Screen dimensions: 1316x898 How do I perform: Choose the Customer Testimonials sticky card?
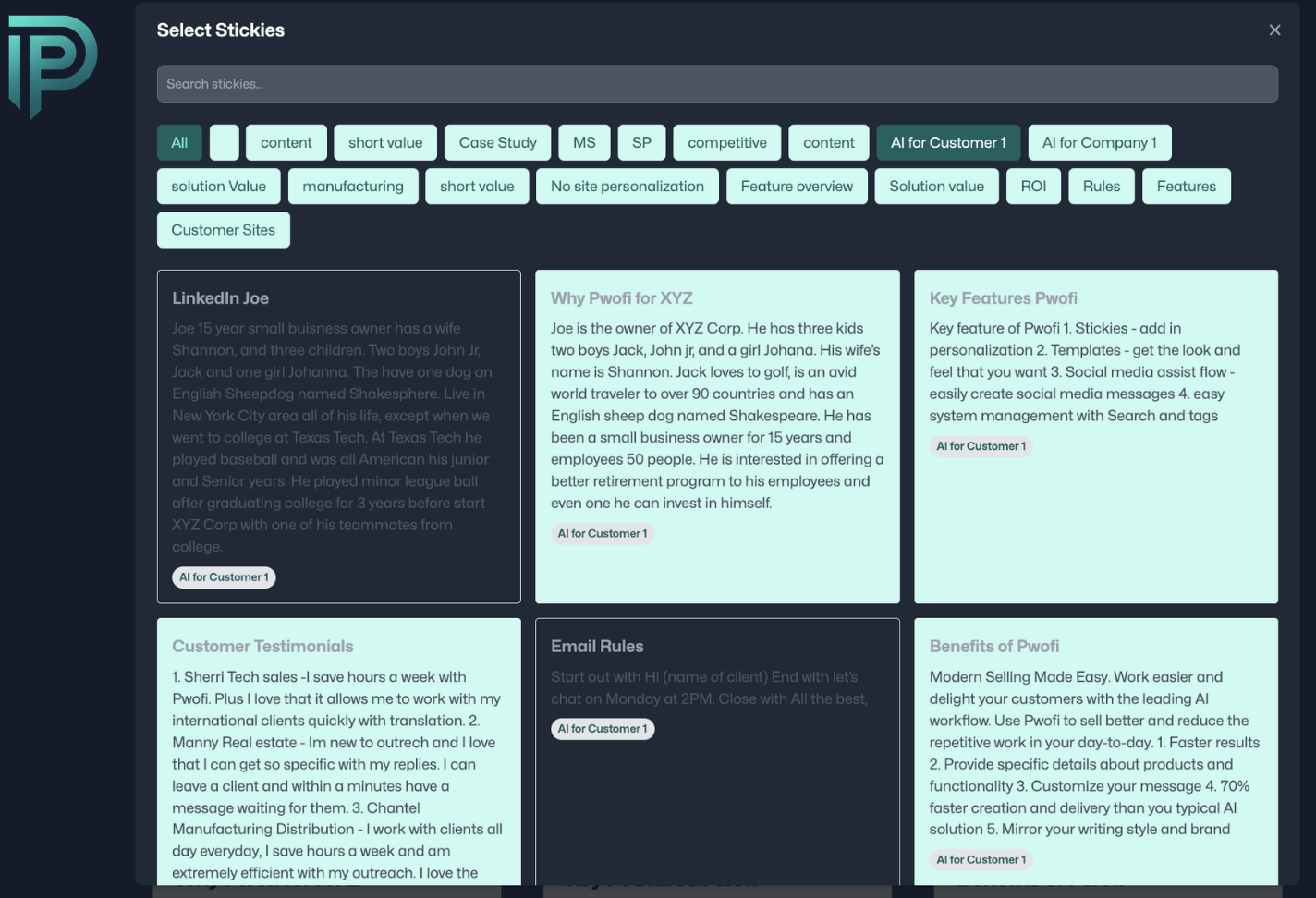coord(338,748)
